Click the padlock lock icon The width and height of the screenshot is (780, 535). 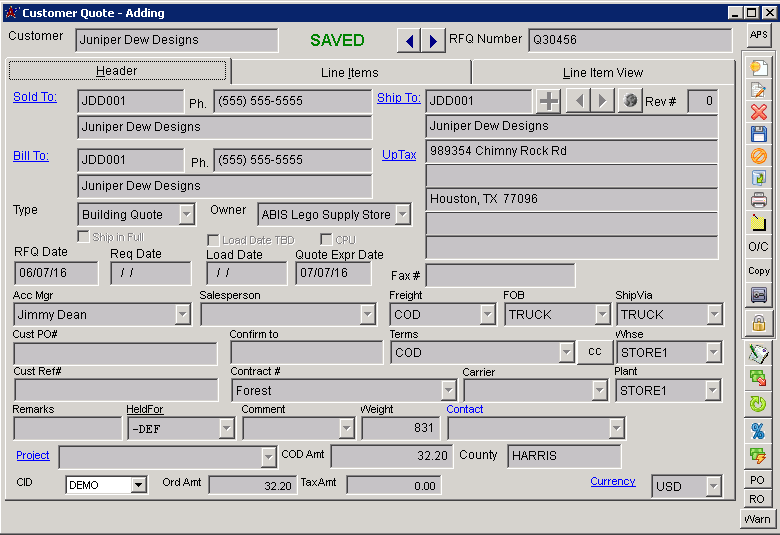758,323
